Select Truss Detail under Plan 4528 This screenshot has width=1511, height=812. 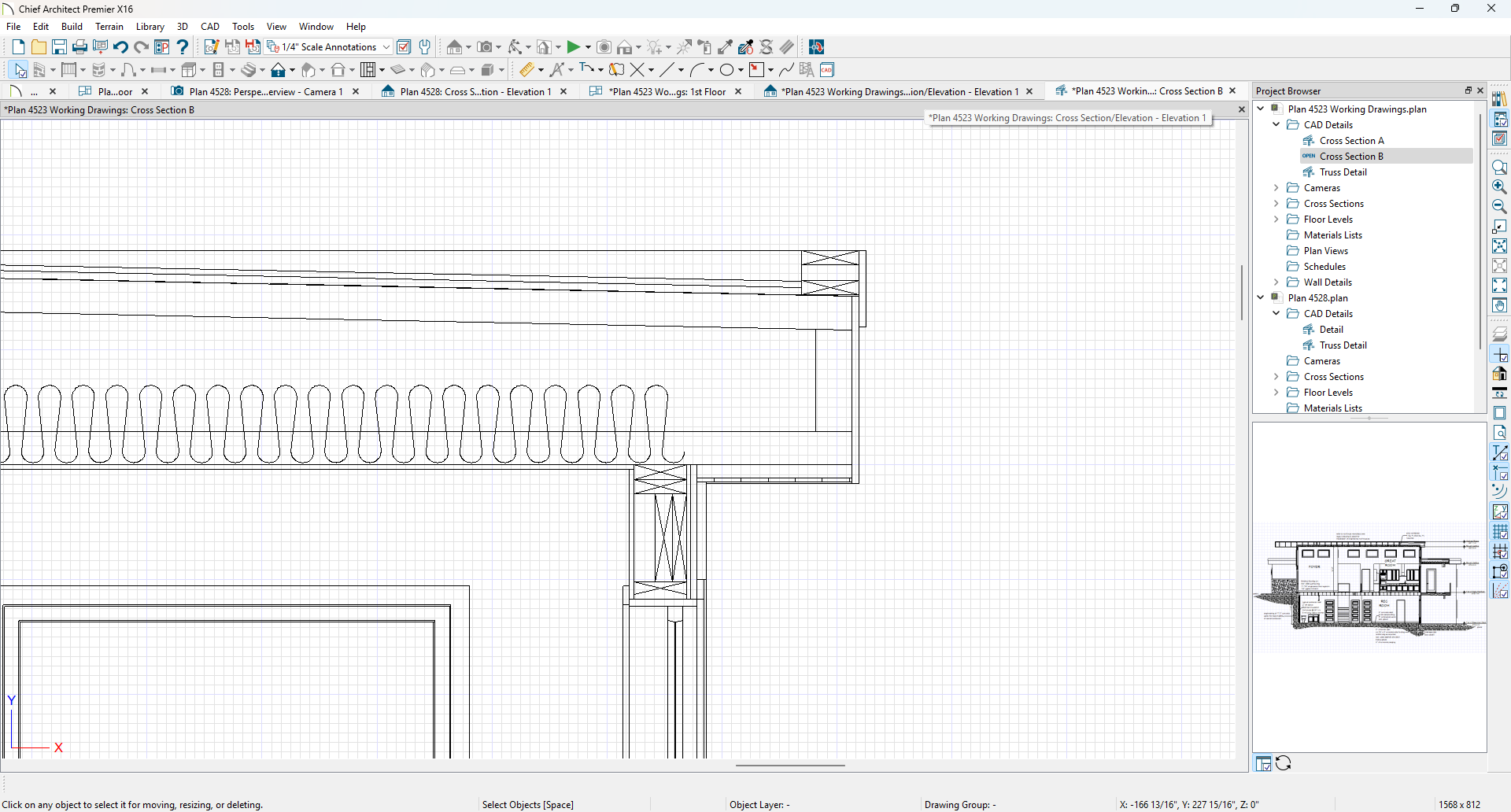pos(1343,345)
